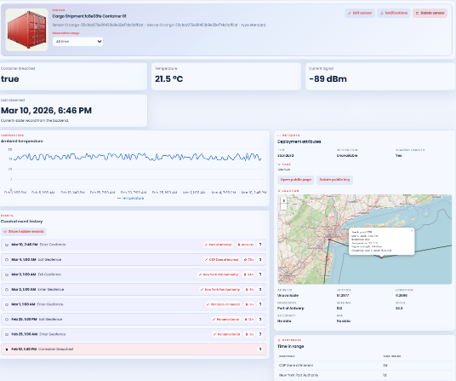Zoom in on the location map
The height and width of the screenshot is (381, 456).
tap(284, 200)
